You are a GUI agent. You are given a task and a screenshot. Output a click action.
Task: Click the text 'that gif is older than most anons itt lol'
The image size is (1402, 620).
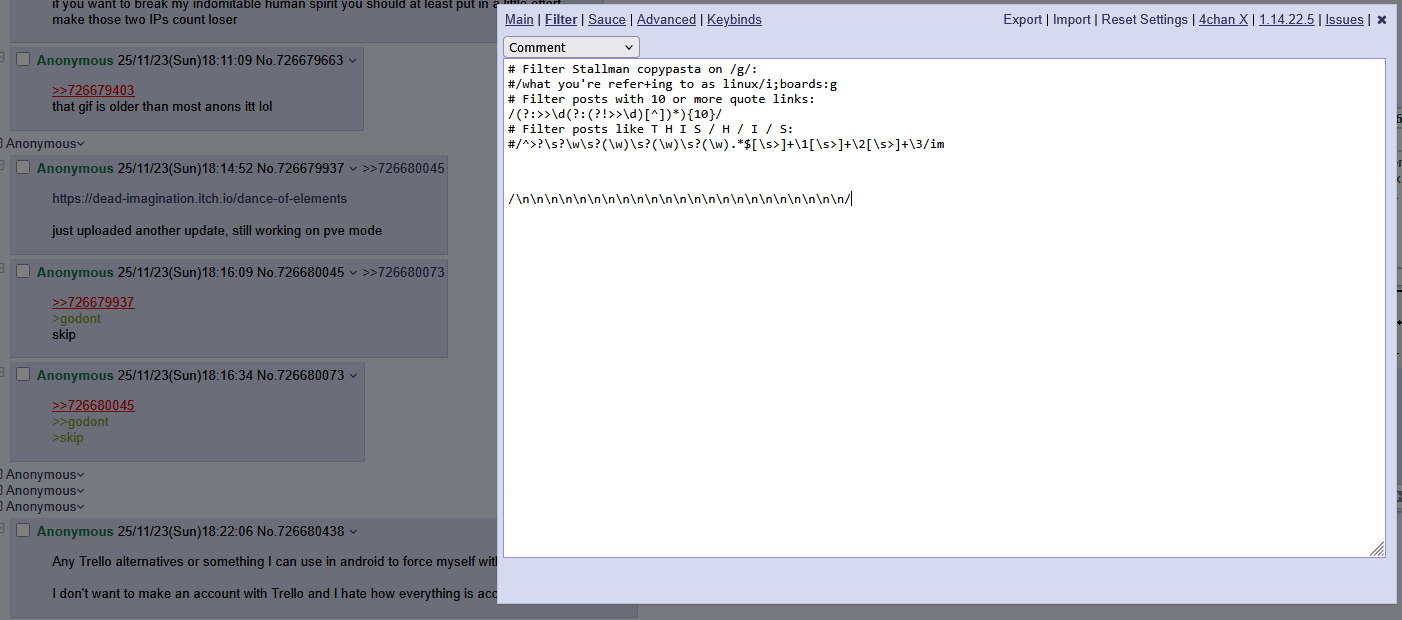(x=162, y=106)
